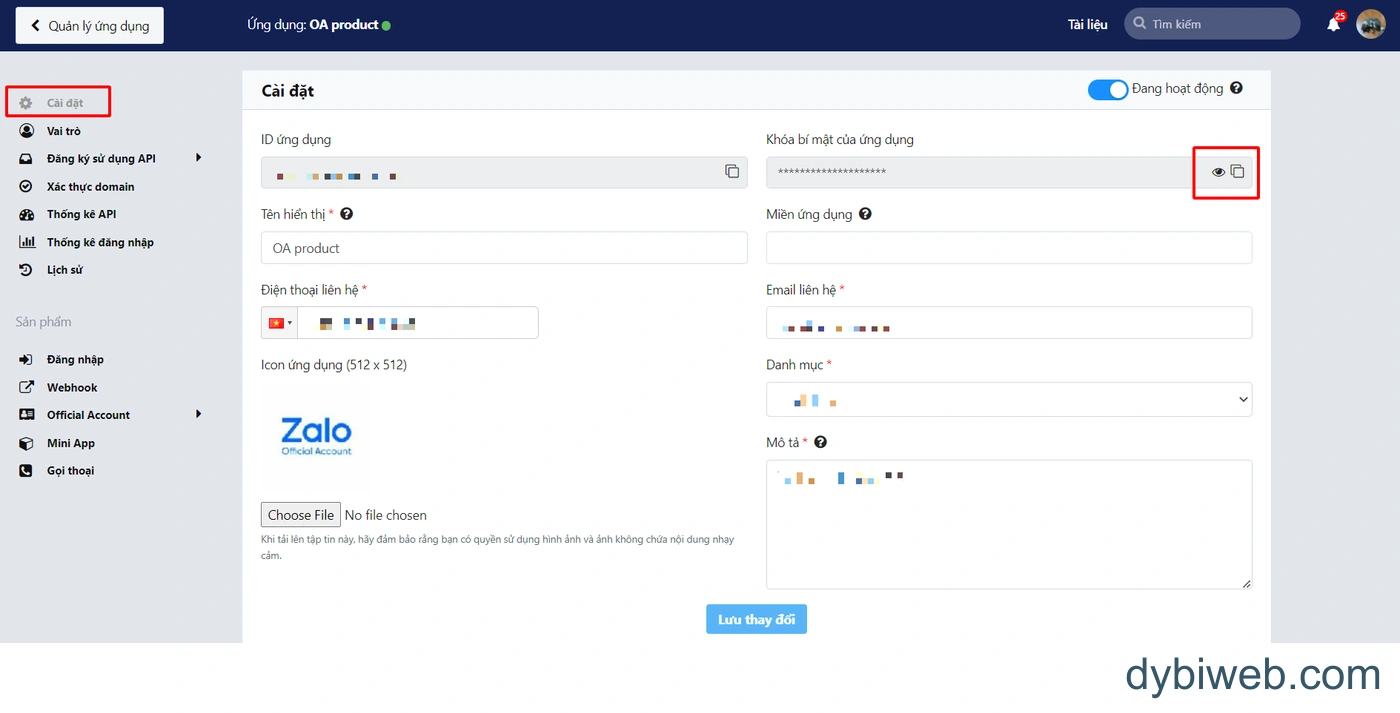
Task: Click the Lưu thay đổi button
Action: 756,619
